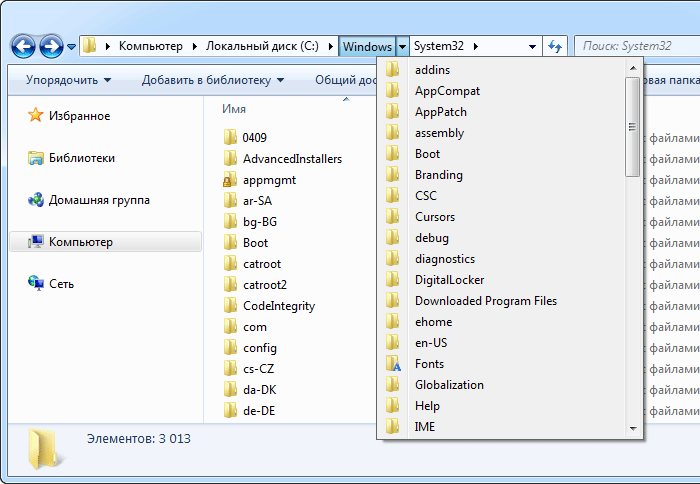This screenshot has width=700, height=484.
Task: Click DigitalLocker folder icon in dropdown
Action: click(392, 279)
